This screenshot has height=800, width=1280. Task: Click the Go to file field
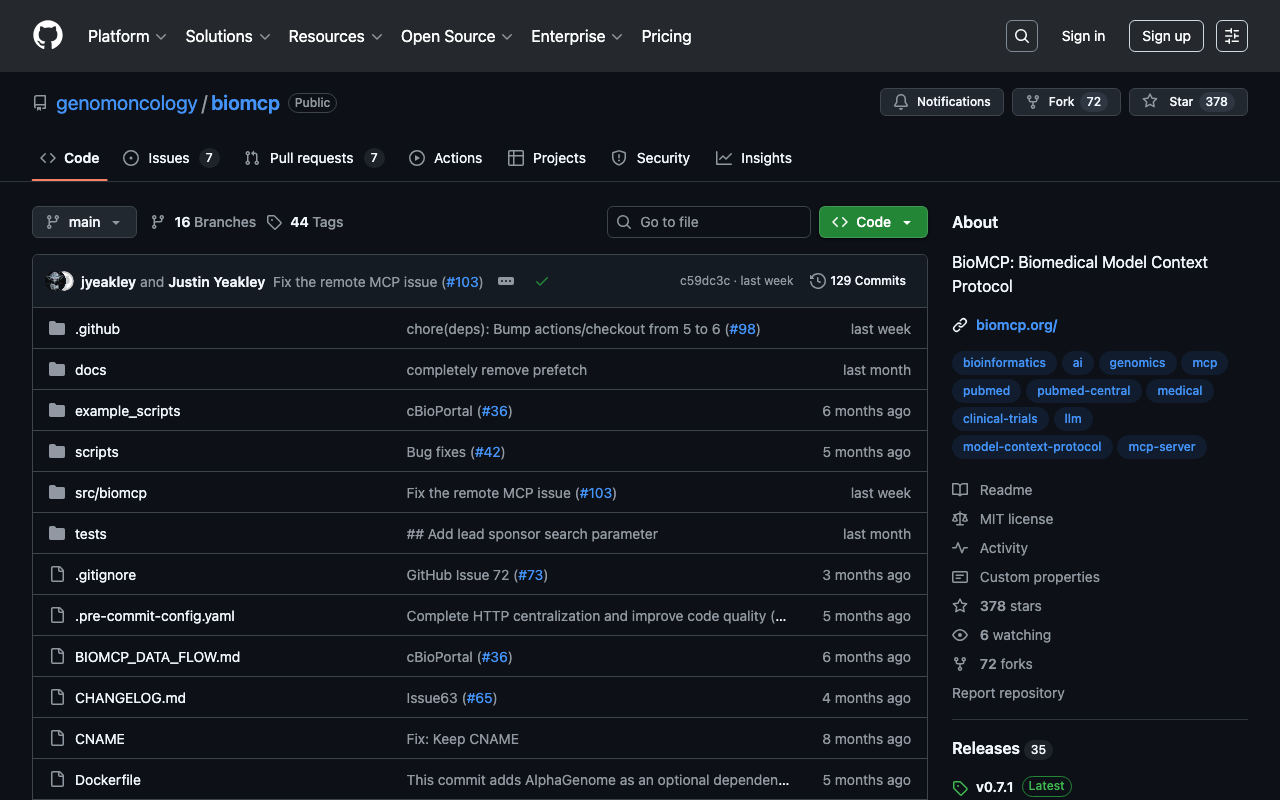(709, 222)
